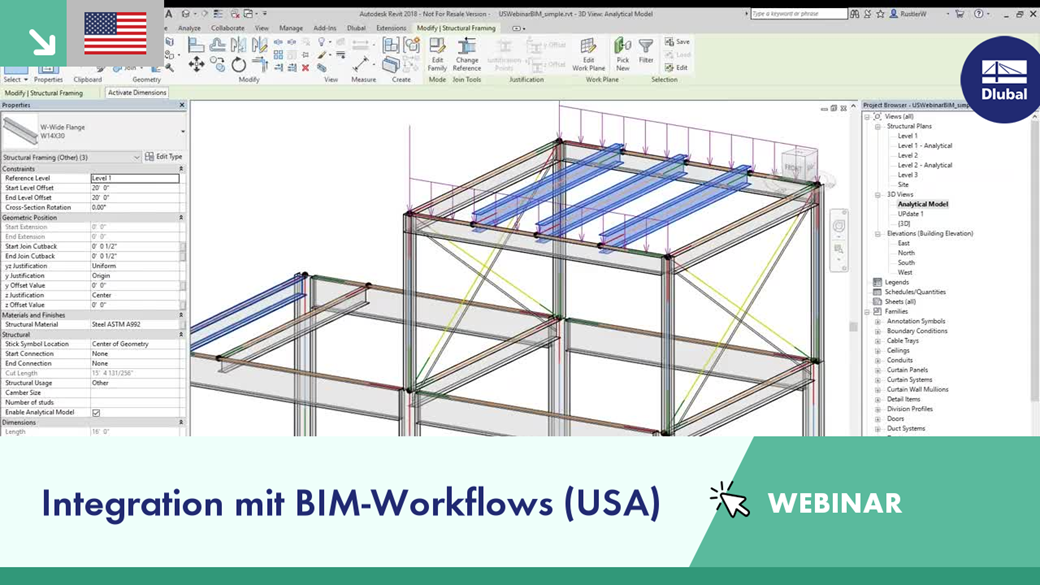Select the Offset tool
This screenshot has height=585, width=1040.
[x=218, y=45]
